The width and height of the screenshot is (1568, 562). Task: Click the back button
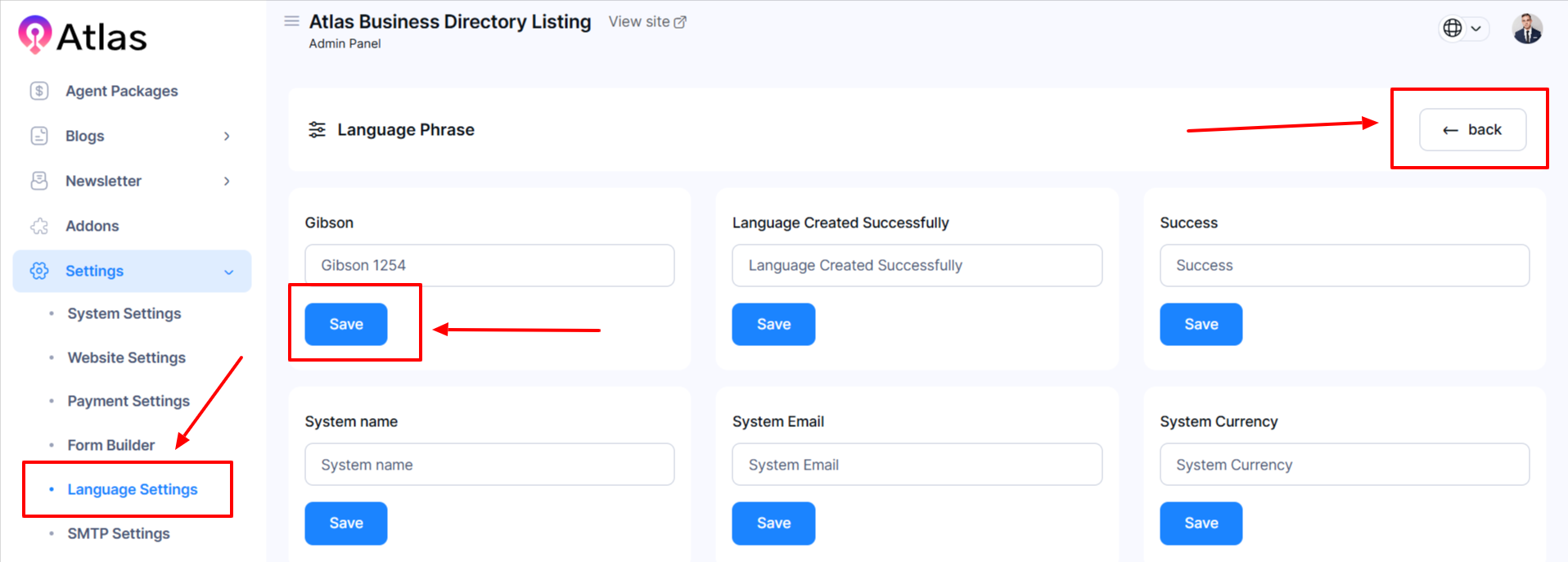point(1471,129)
